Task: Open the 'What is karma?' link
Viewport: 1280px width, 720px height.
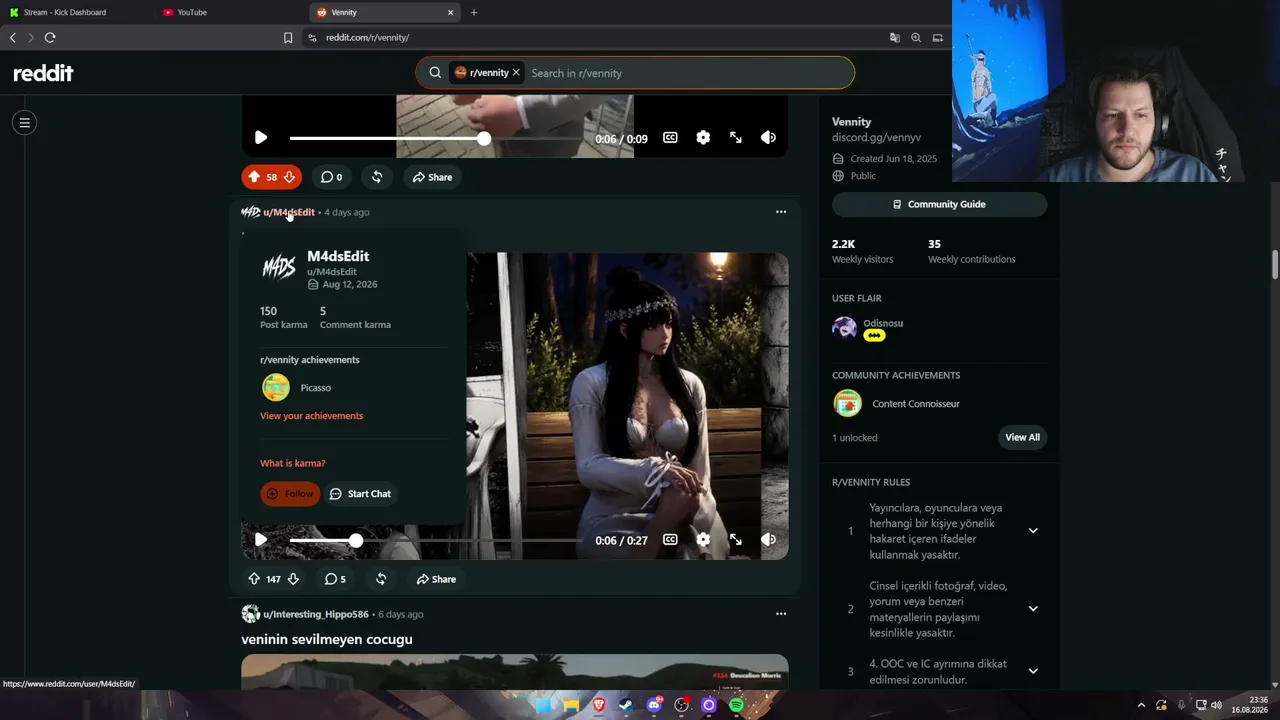Action: tap(292, 463)
